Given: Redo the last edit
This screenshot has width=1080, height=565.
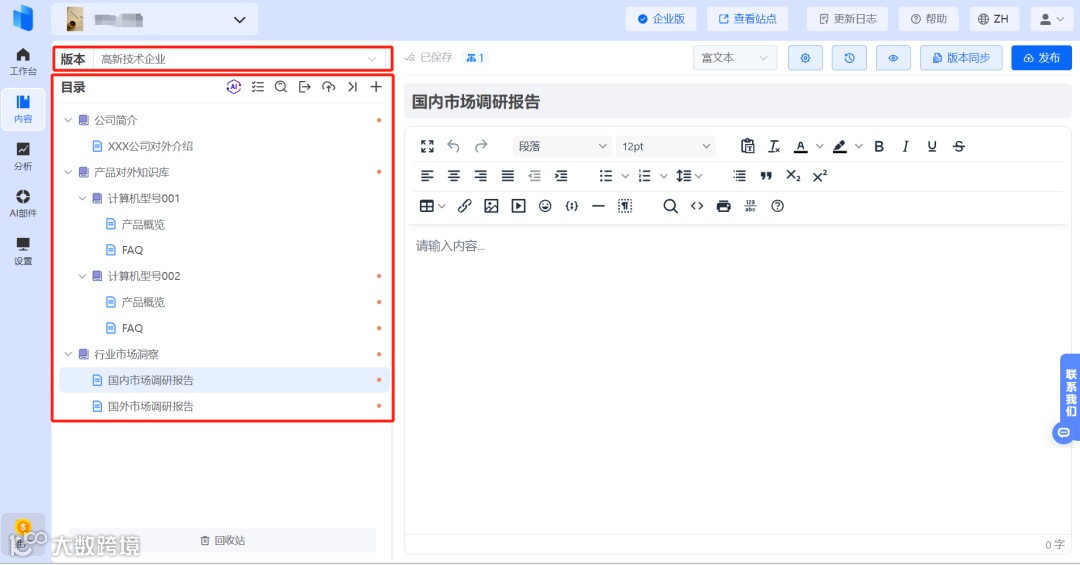Looking at the screenshot, I should [481, 146].
